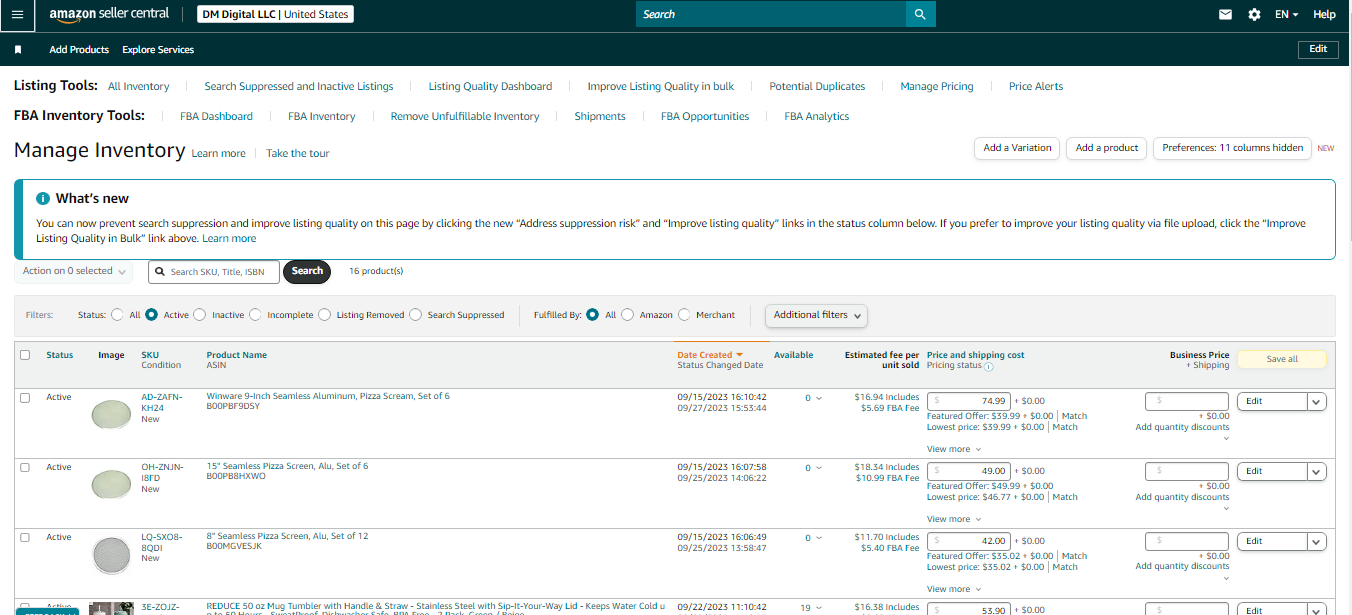
Task: Open Price Alerts
Action: 1036,87
